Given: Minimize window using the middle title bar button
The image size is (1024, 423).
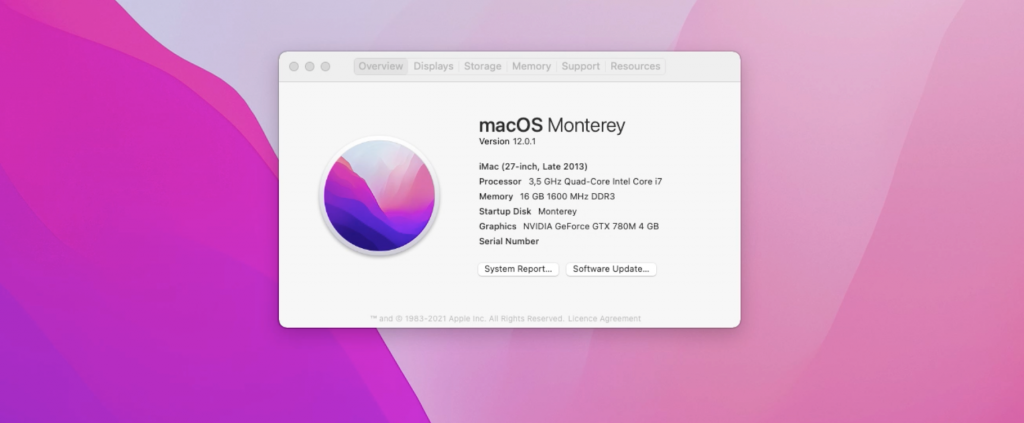Looking at the screenshot, I should click(x=310, y=66).
